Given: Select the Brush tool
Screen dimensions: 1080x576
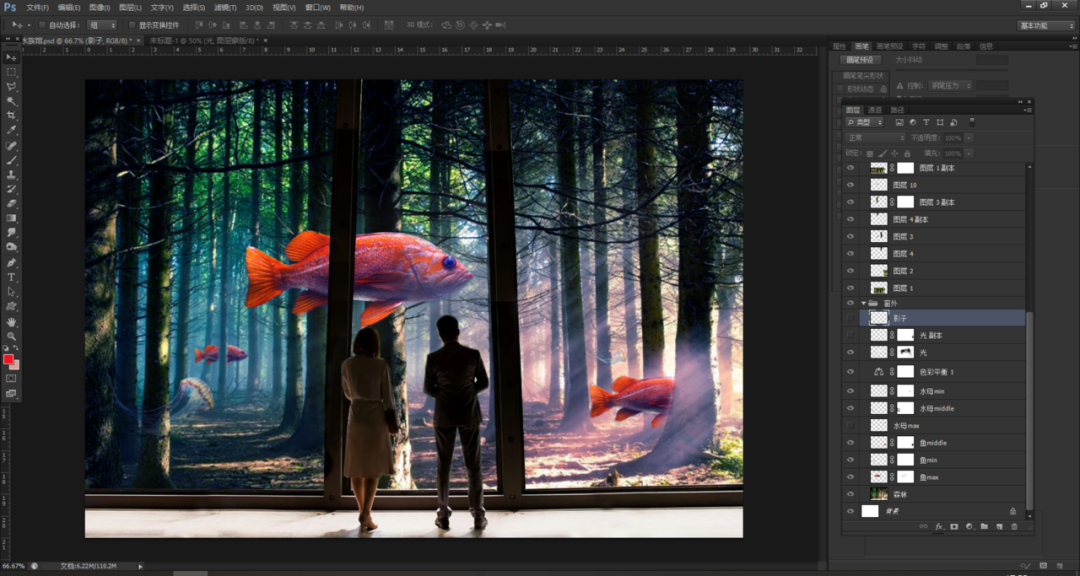Looking at the screenshot, I should (11, 160).
